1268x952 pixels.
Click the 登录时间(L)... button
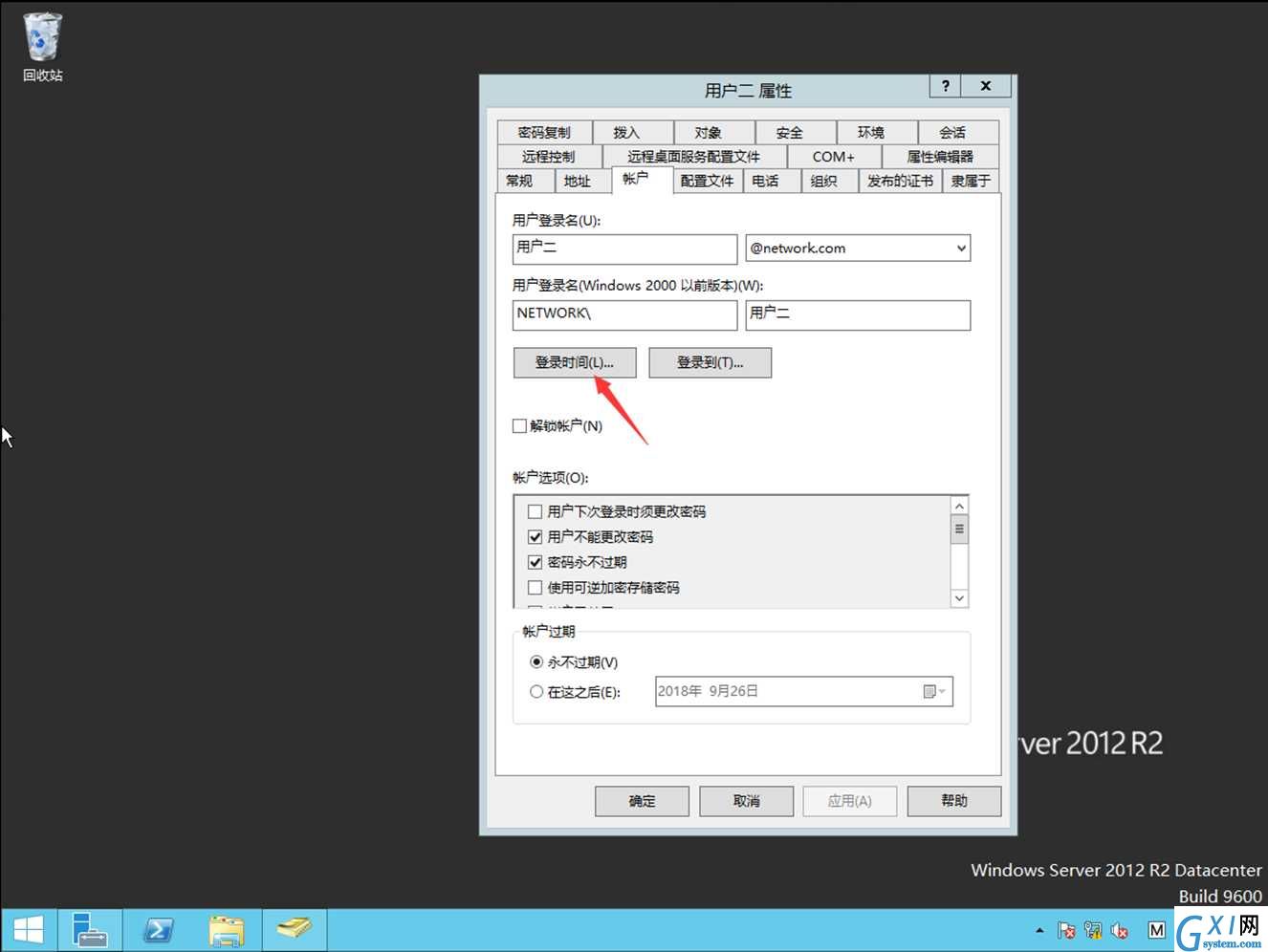tap(575, 362)
